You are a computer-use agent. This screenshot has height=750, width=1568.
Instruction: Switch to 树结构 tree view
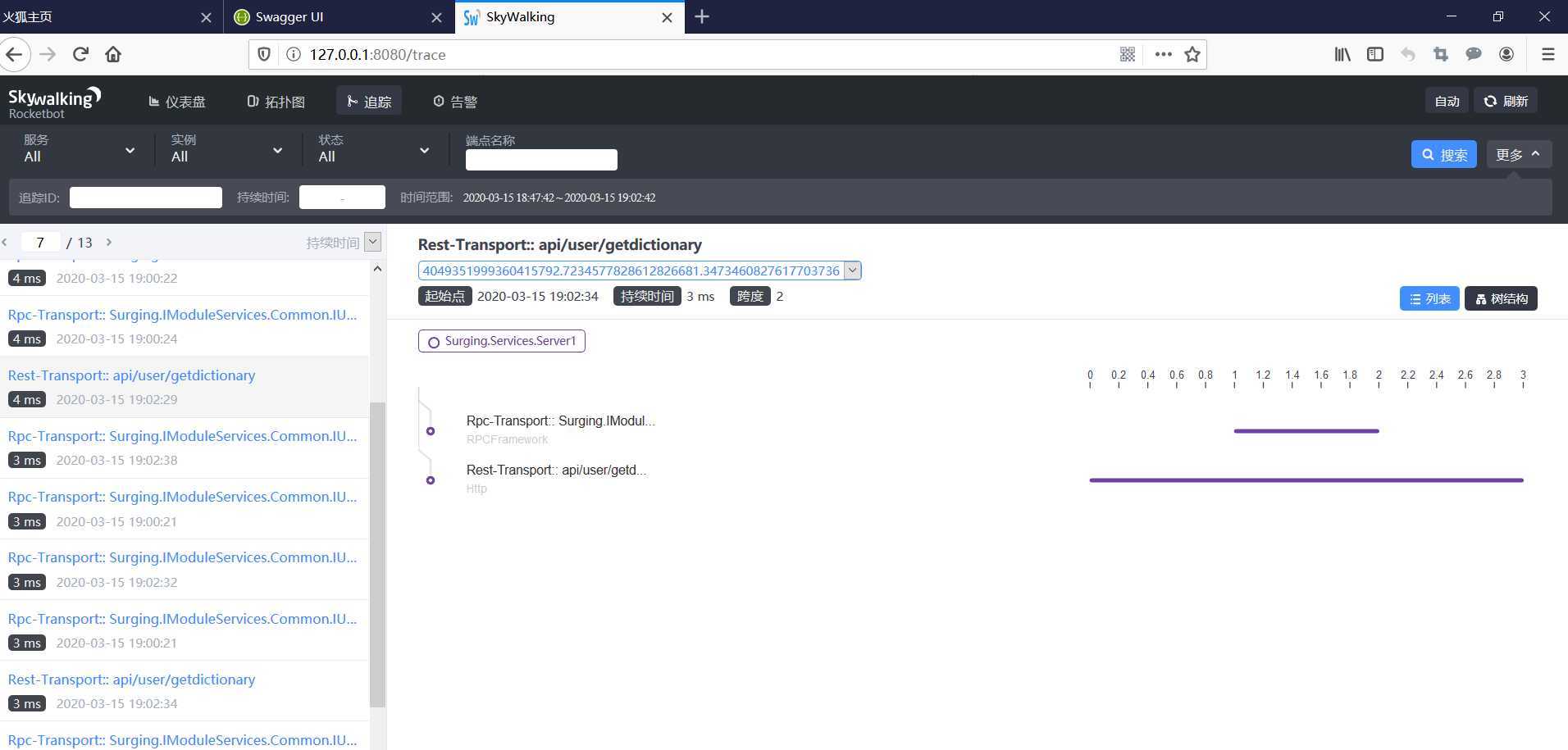click(1501, 298)
